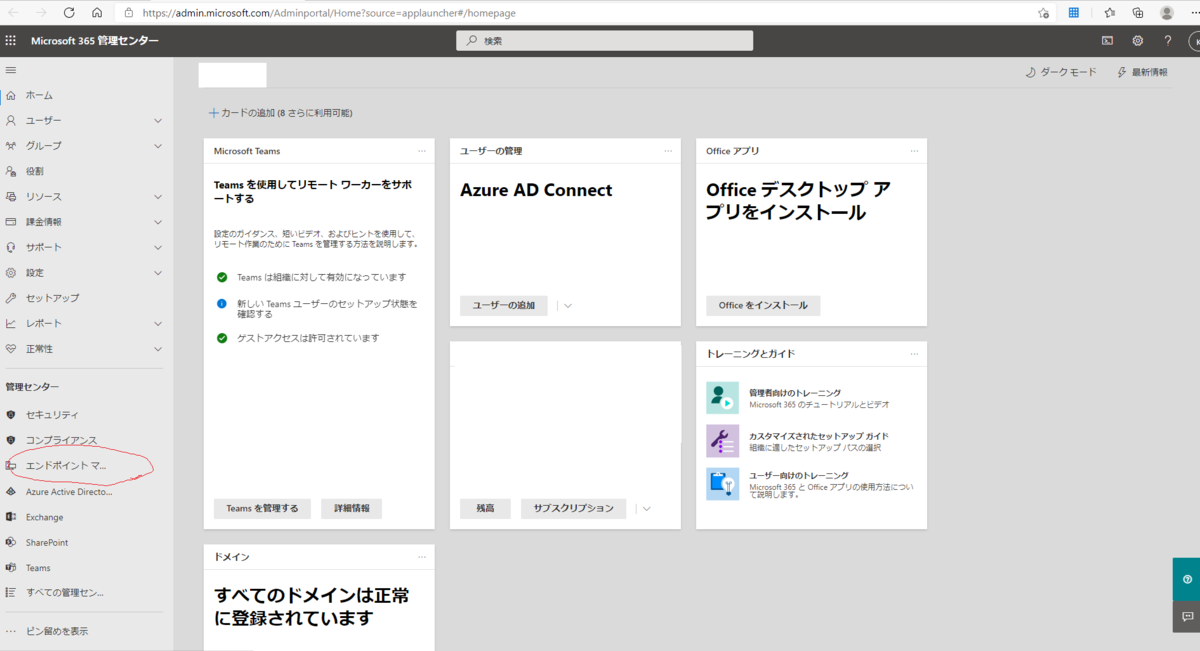Image resolution: width=1200 pixels, height=651 pixels.
Task: Click ユーザーの追加 button
Action: (504, 305)
